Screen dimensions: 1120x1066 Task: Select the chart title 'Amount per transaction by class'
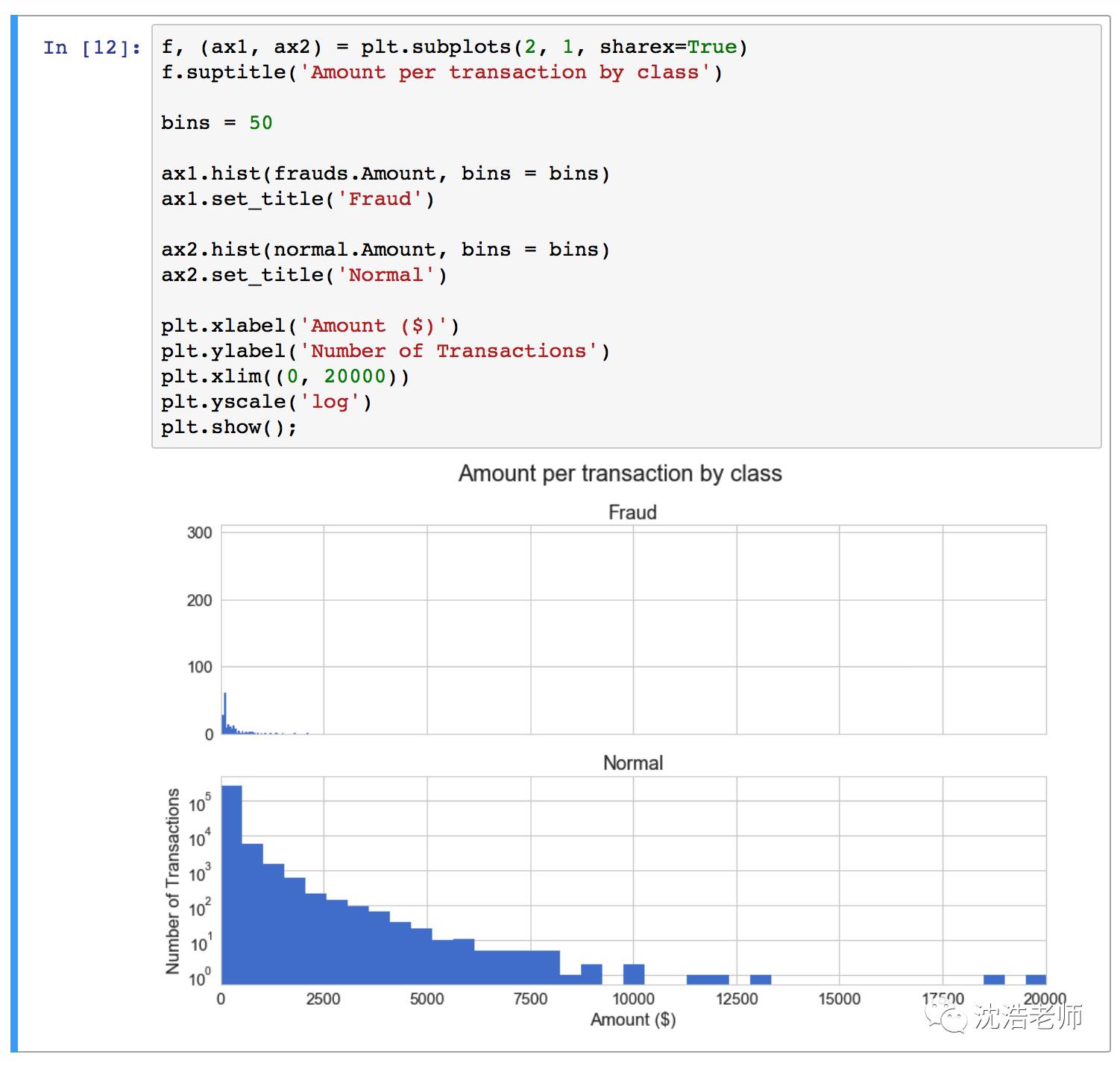tap(620, 473)
